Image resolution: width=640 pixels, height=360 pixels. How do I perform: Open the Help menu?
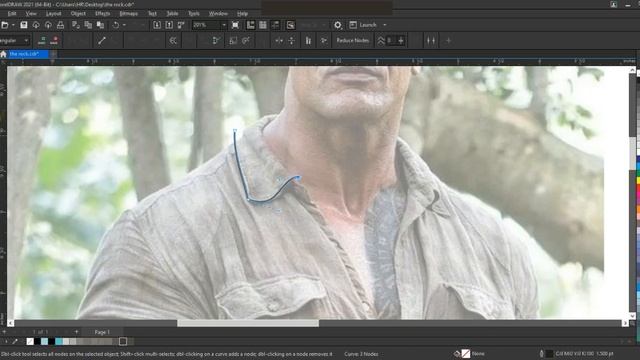[x=242, y=13]
